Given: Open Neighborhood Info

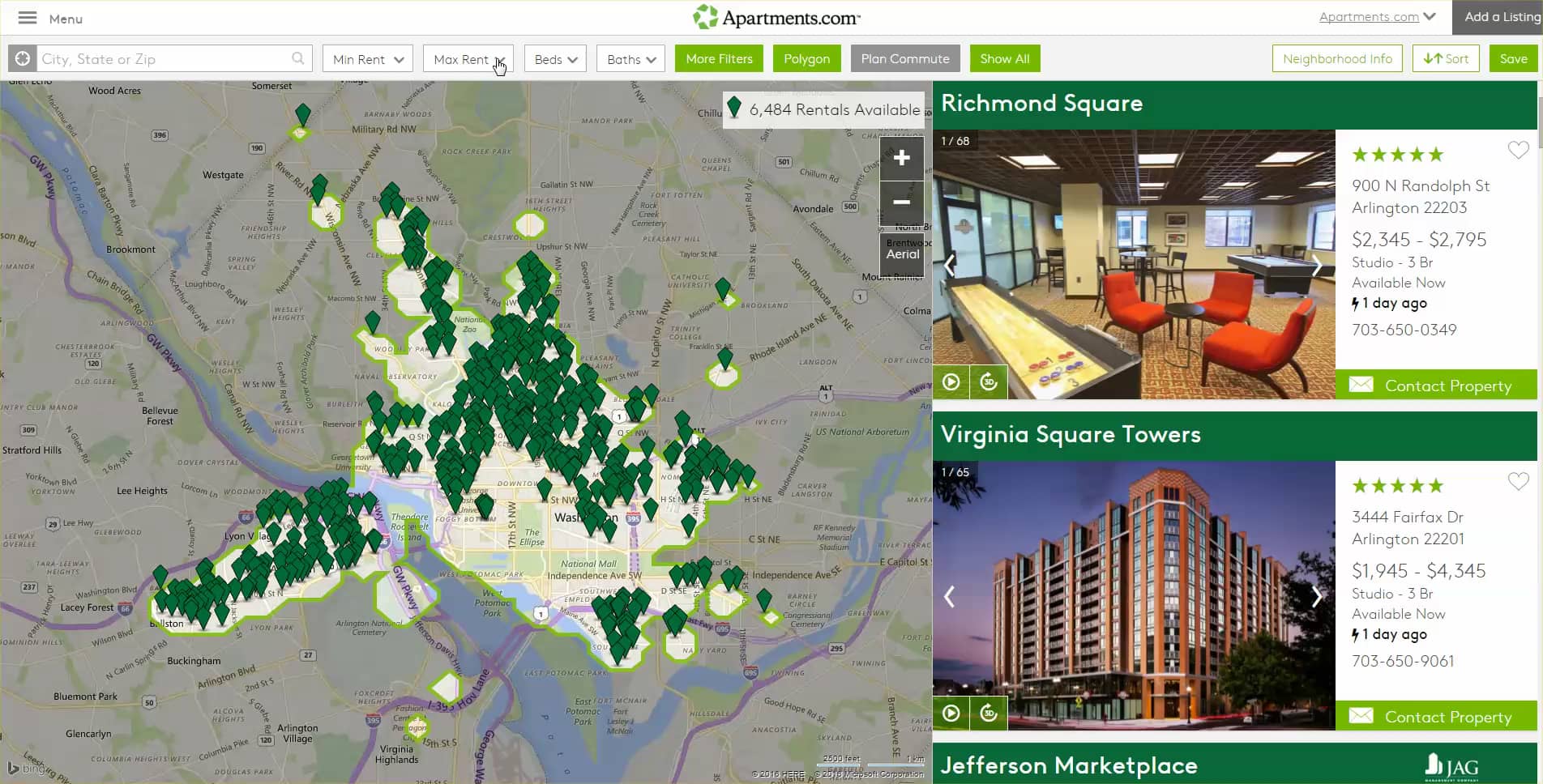Looking at the screenshot, I should point(1337,58).
